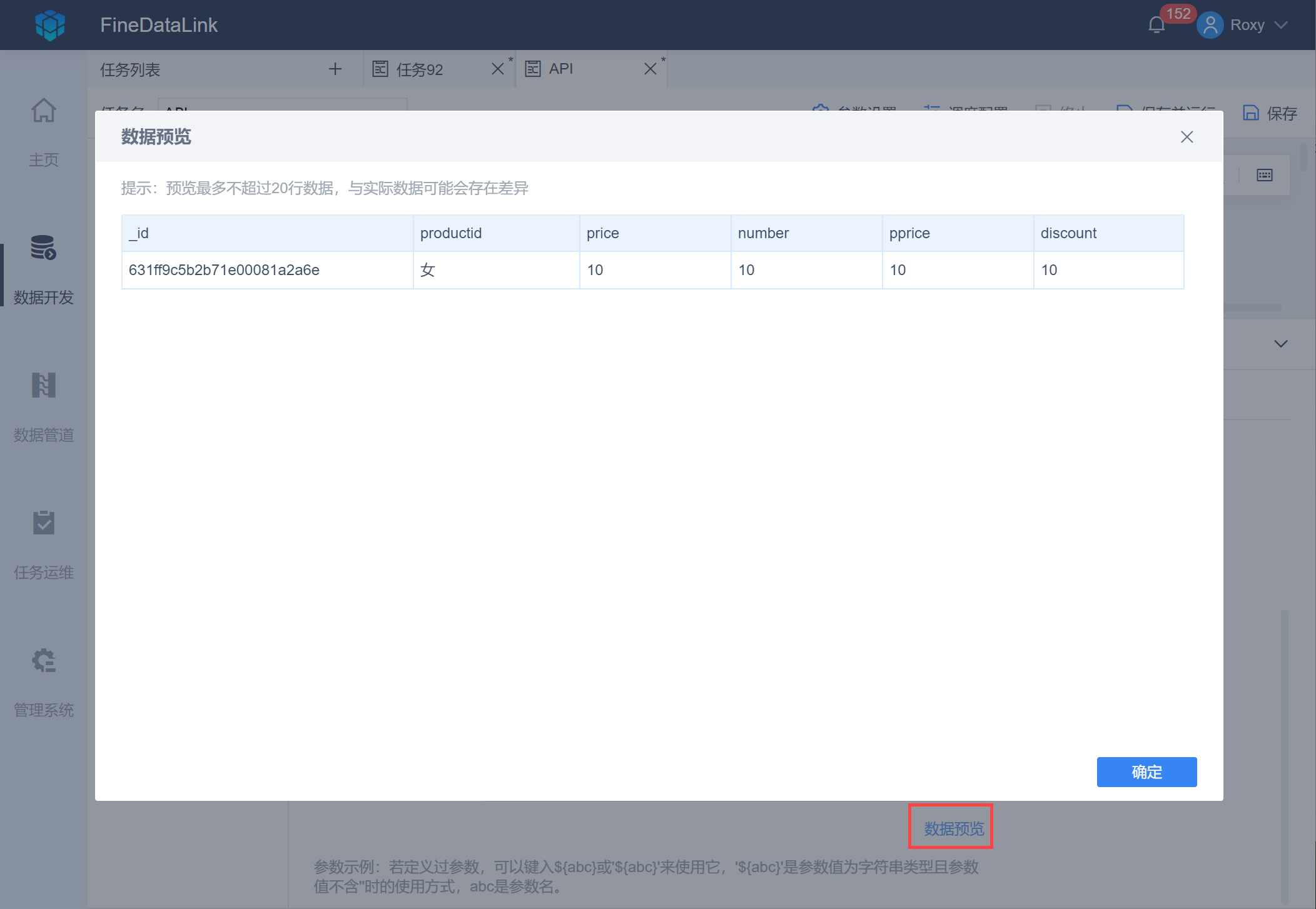Screen dimensions: 1316x909
Task: Click the FineDataLink logo icon
Action: click(50, 25)
